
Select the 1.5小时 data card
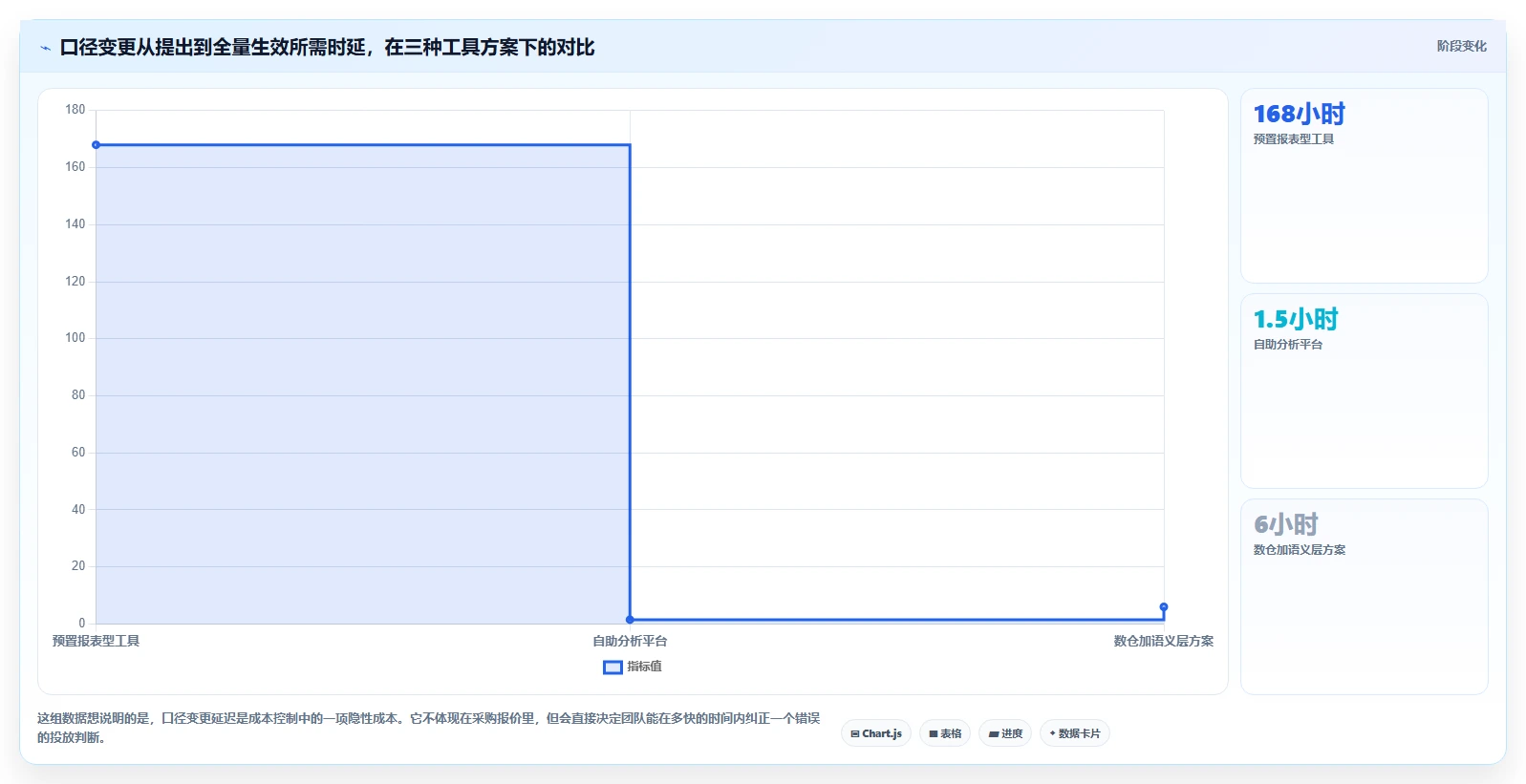click(x=1364, y=392)
